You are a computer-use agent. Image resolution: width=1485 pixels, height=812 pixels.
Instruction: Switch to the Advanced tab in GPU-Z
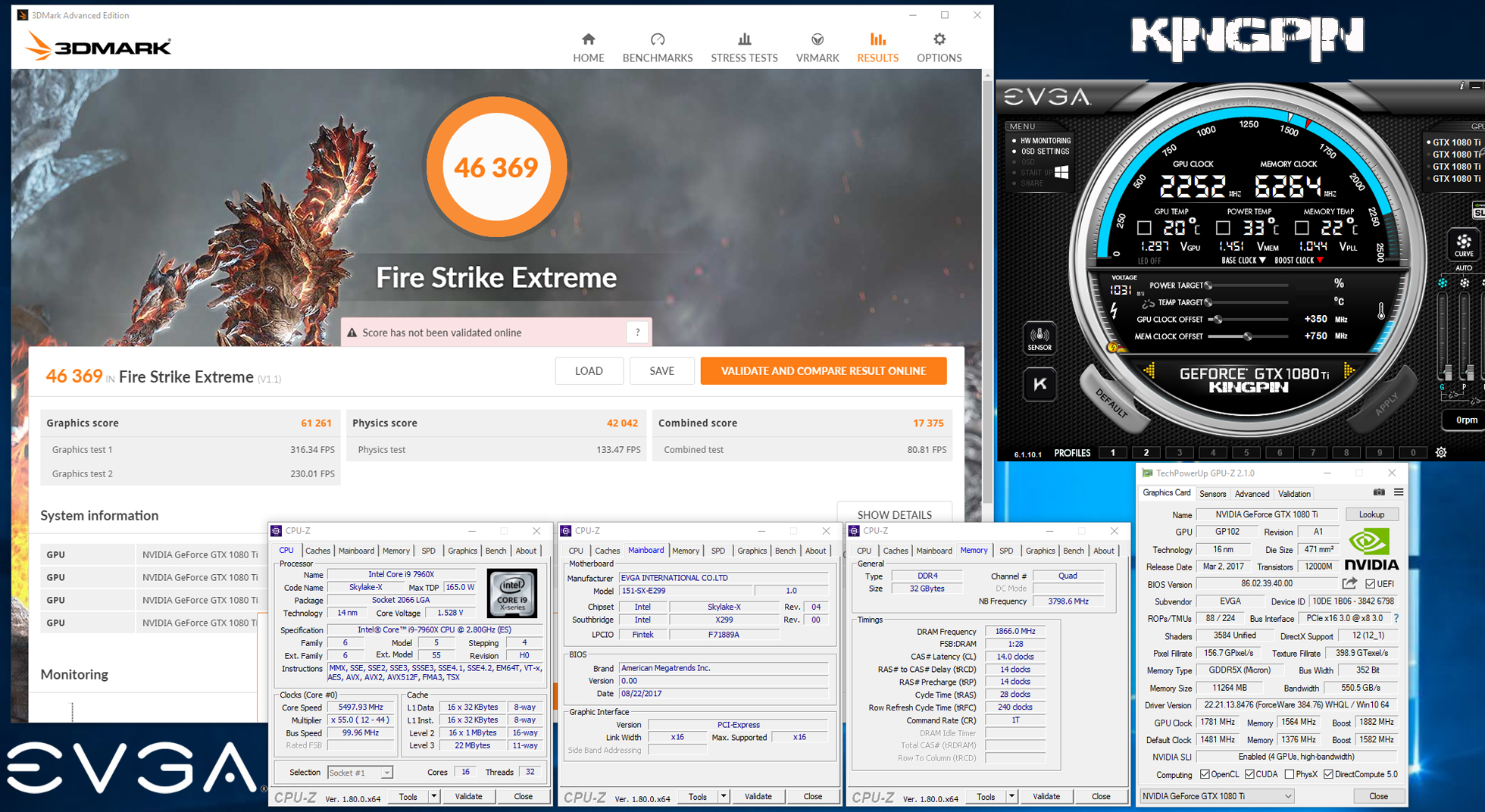[x=1252, y=494]
